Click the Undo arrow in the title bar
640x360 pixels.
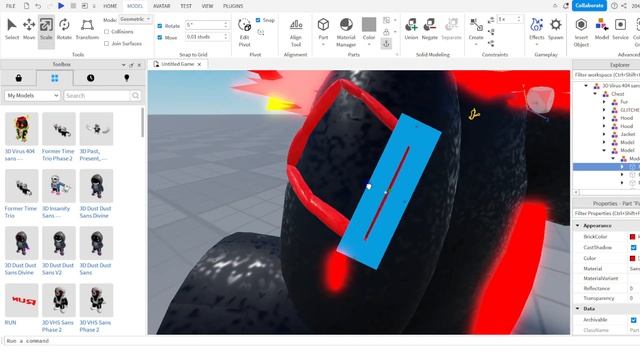[38, 6]
